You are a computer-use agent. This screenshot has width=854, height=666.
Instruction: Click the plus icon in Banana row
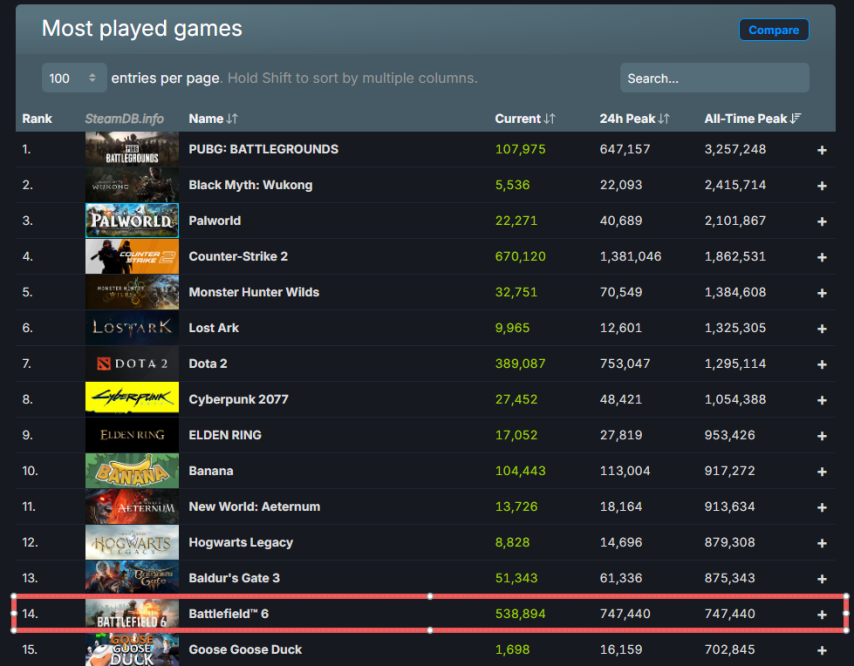822,471
